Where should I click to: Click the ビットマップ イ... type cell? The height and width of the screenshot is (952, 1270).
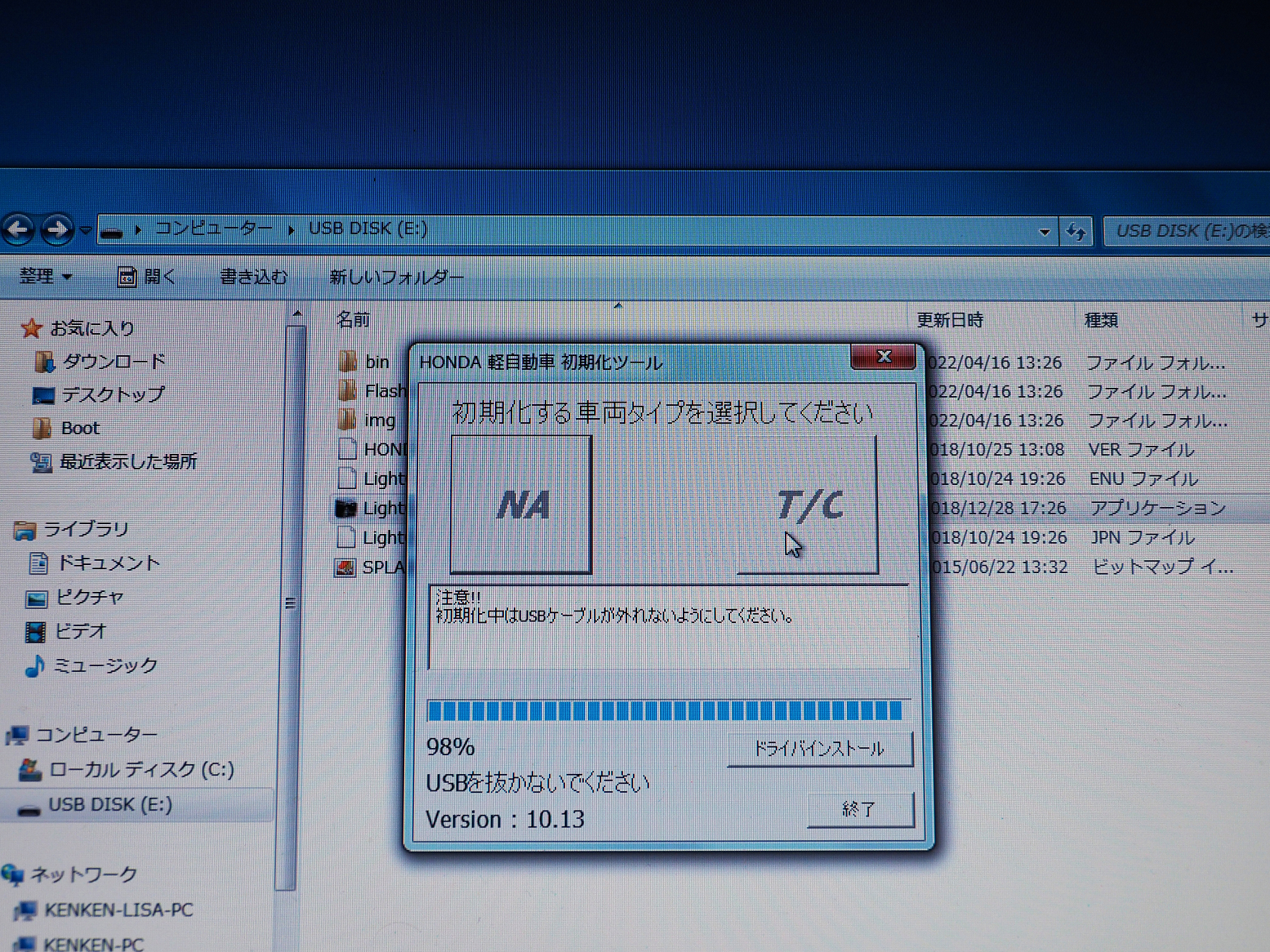pos(1163,567)
